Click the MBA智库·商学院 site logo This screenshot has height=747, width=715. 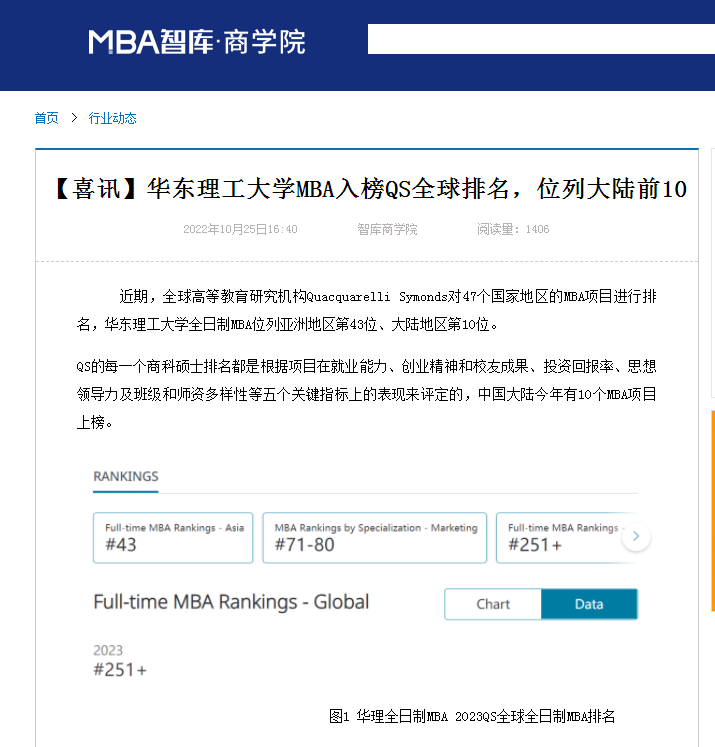[x=196, y=41]
